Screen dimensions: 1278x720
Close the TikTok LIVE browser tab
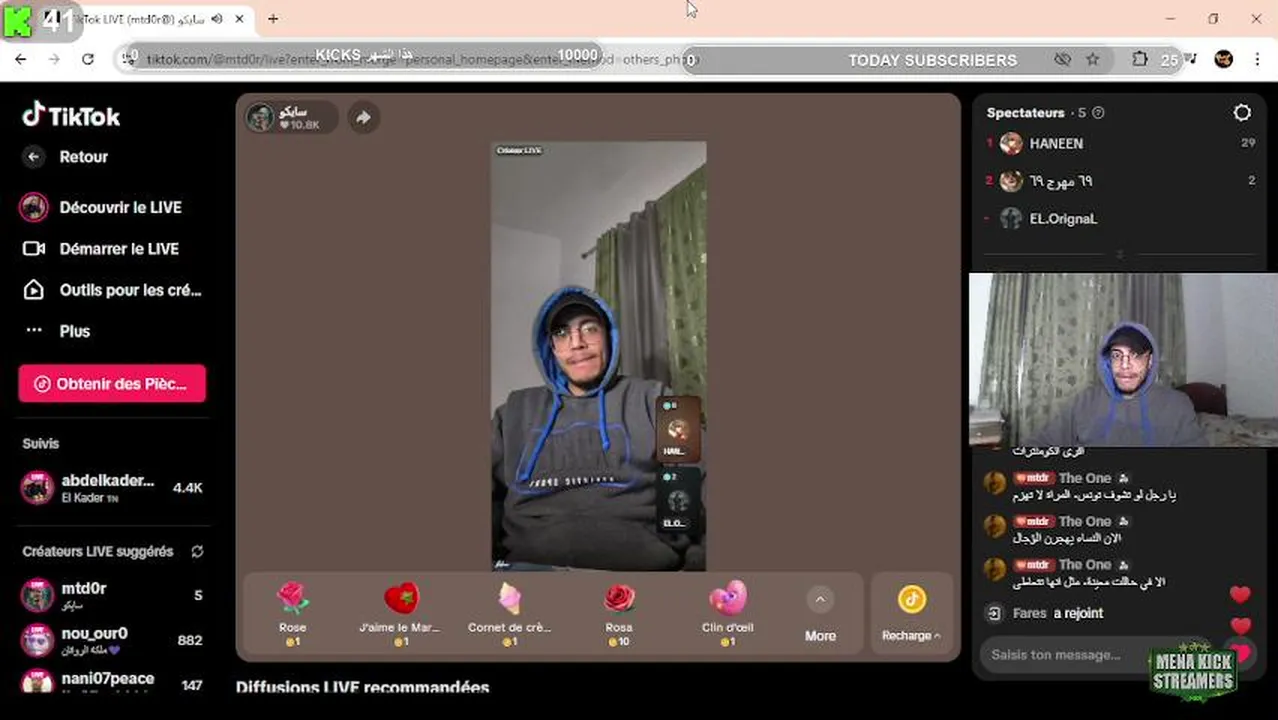239,19
